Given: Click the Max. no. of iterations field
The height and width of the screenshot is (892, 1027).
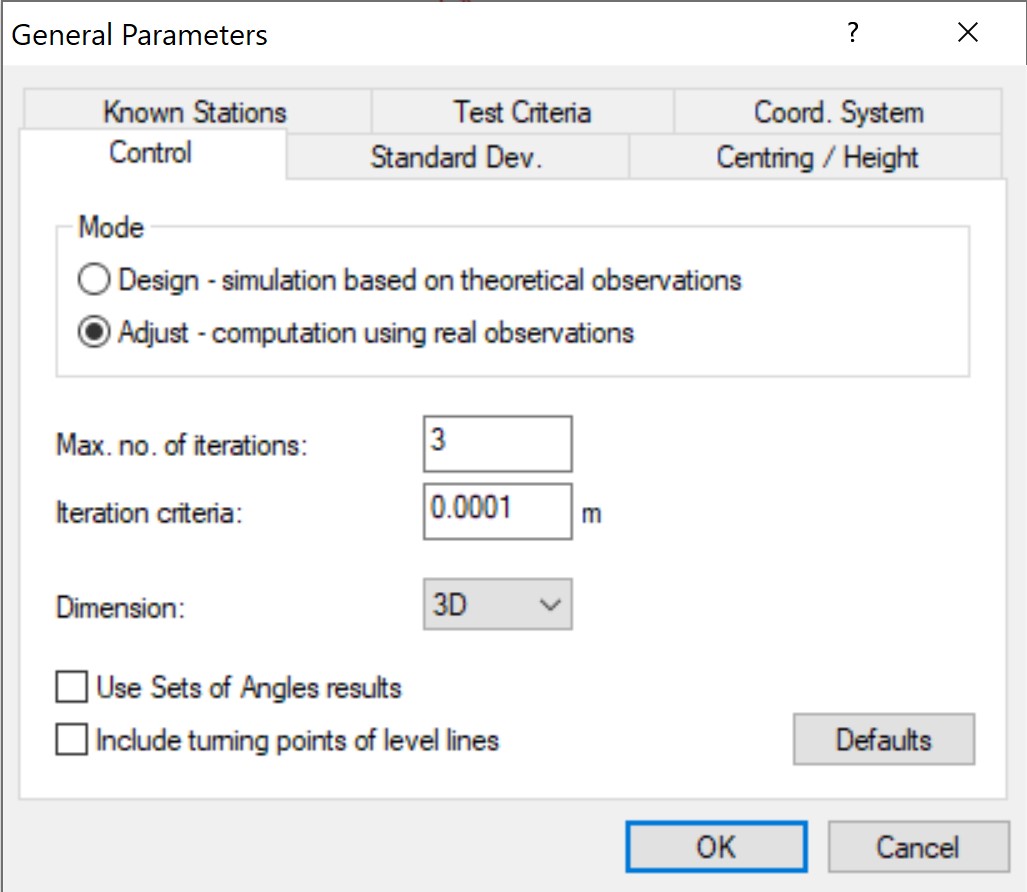Looking at the screenshot, I should pyautogui.click(x=497, y=444).
